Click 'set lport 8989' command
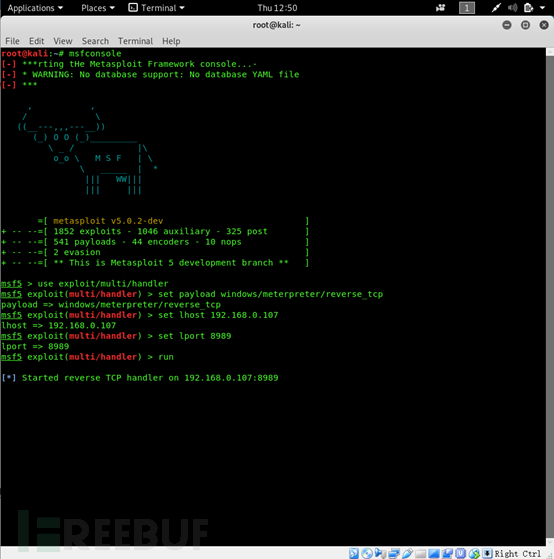This screenshot has width=554, height=559. point(195,336)
